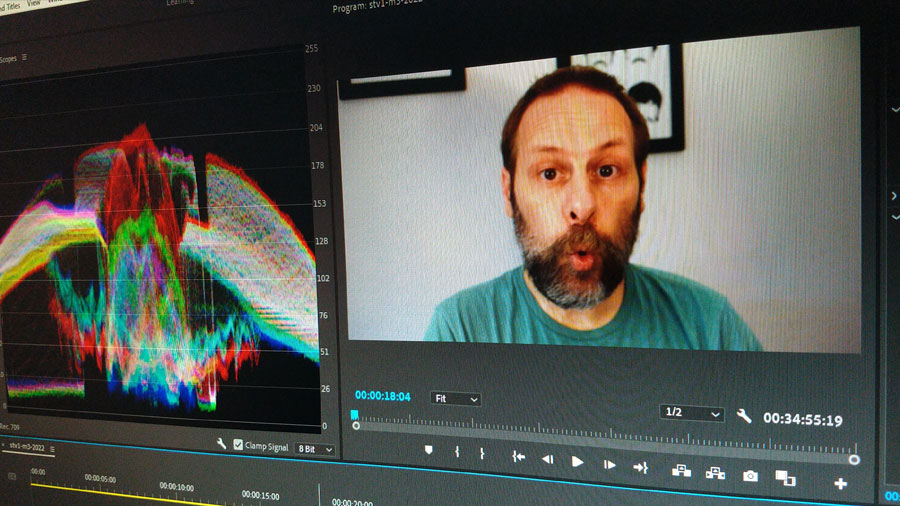
Task: Open the 8 Bit dropdown
Action: tap(315, 449)
